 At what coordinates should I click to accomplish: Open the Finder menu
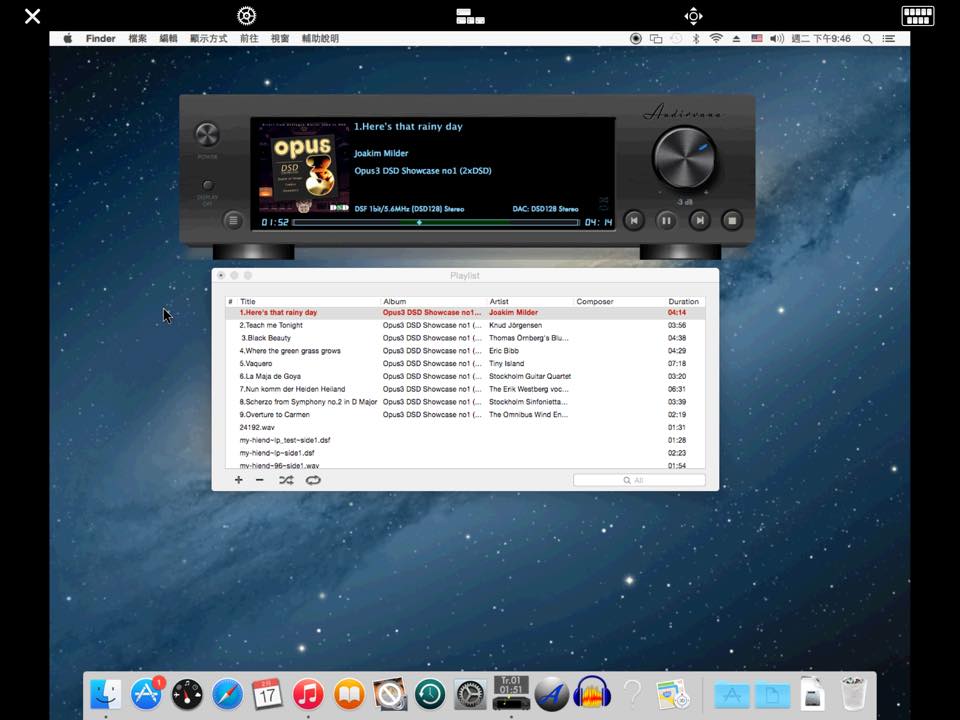(100, 39)
